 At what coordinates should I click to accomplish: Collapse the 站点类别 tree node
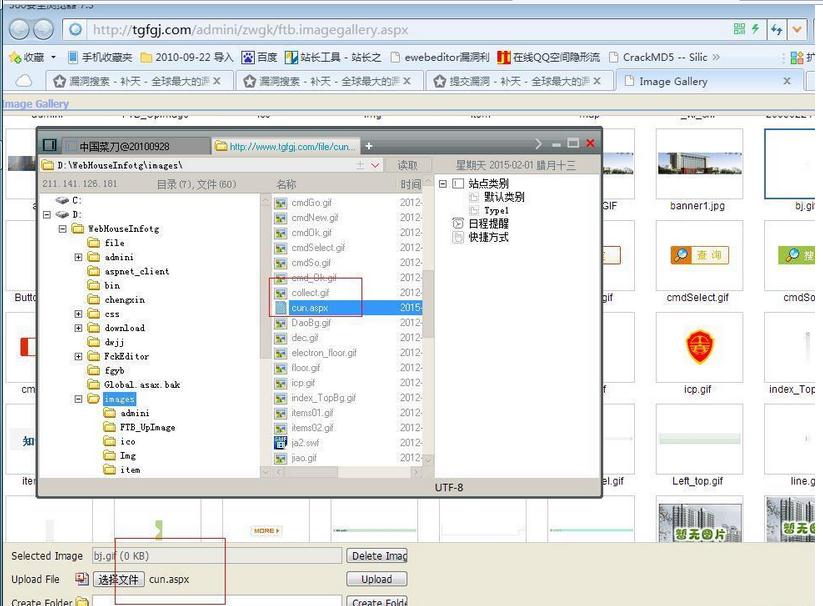442,184
